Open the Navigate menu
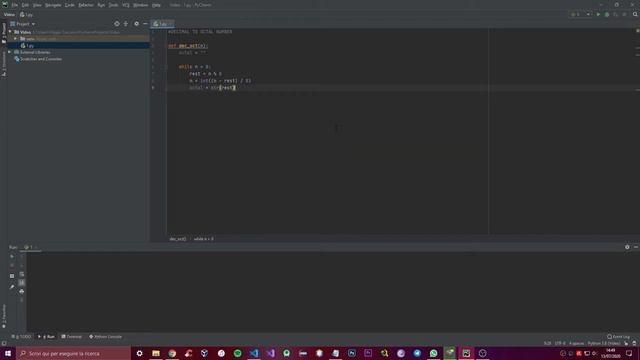 (x=53, y=5)
